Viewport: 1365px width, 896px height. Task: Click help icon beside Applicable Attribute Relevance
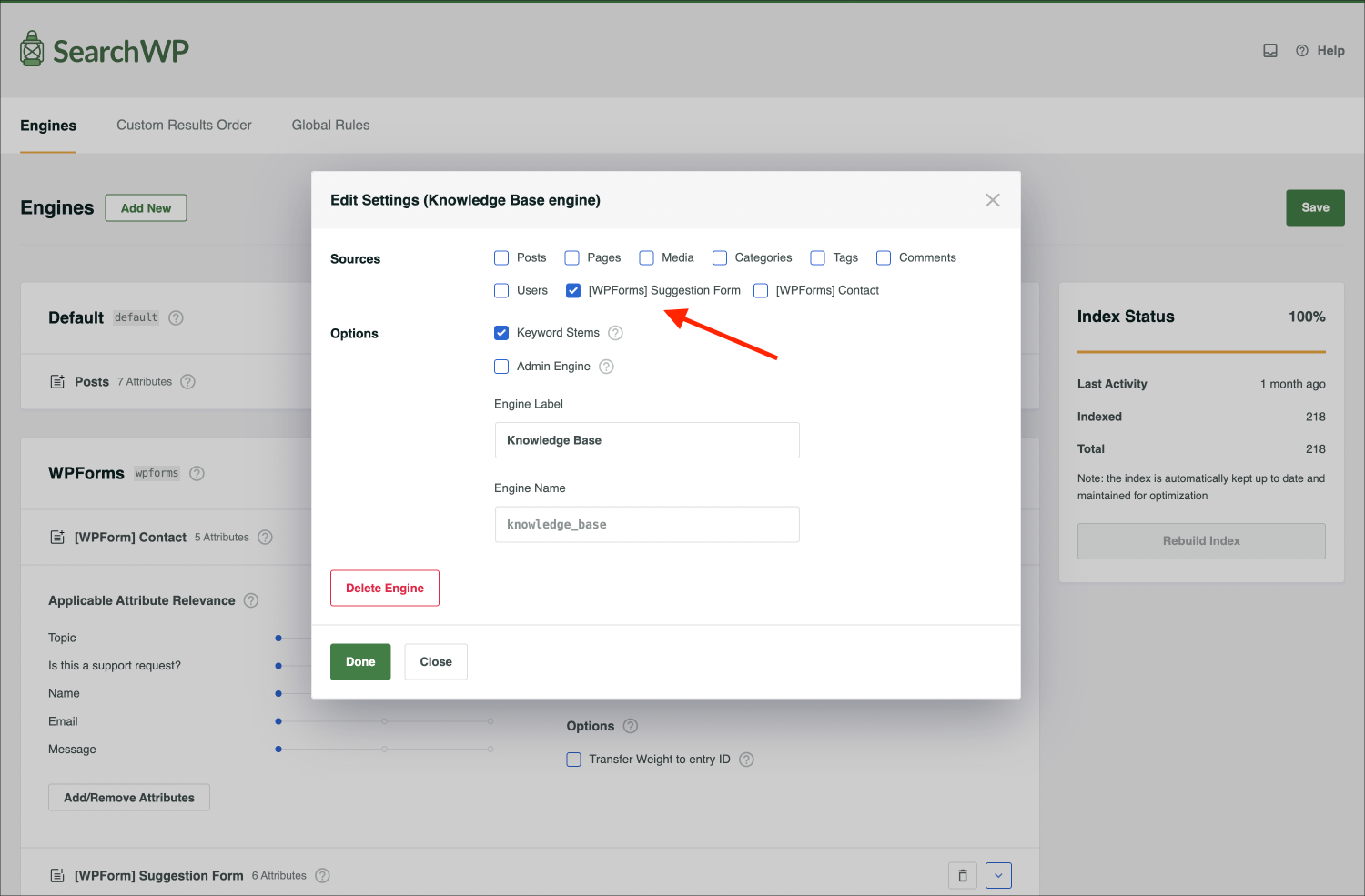point(251,600)
